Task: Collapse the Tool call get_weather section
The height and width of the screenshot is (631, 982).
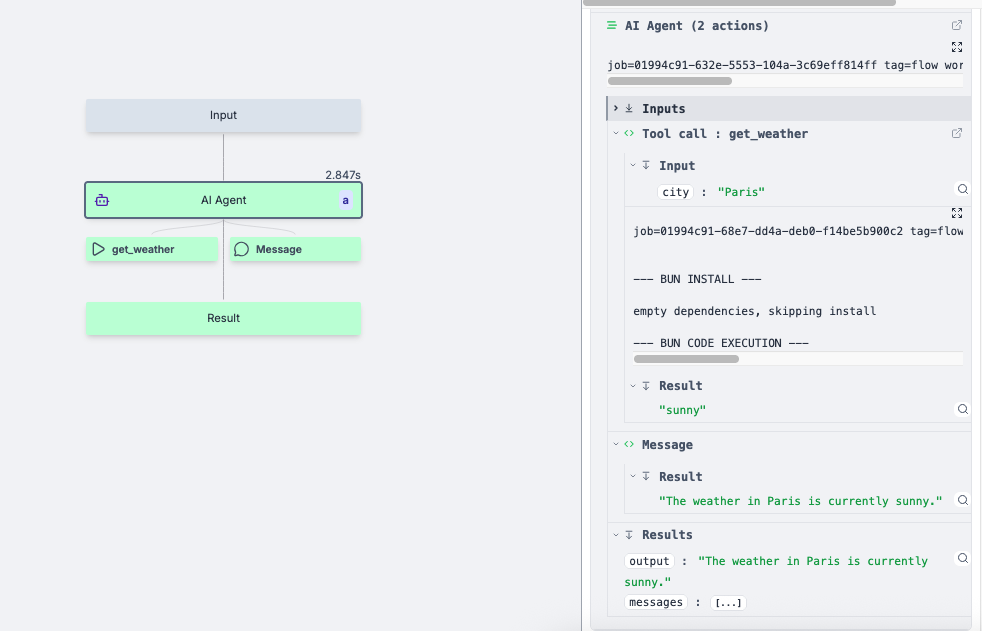Action: point(616,133)
